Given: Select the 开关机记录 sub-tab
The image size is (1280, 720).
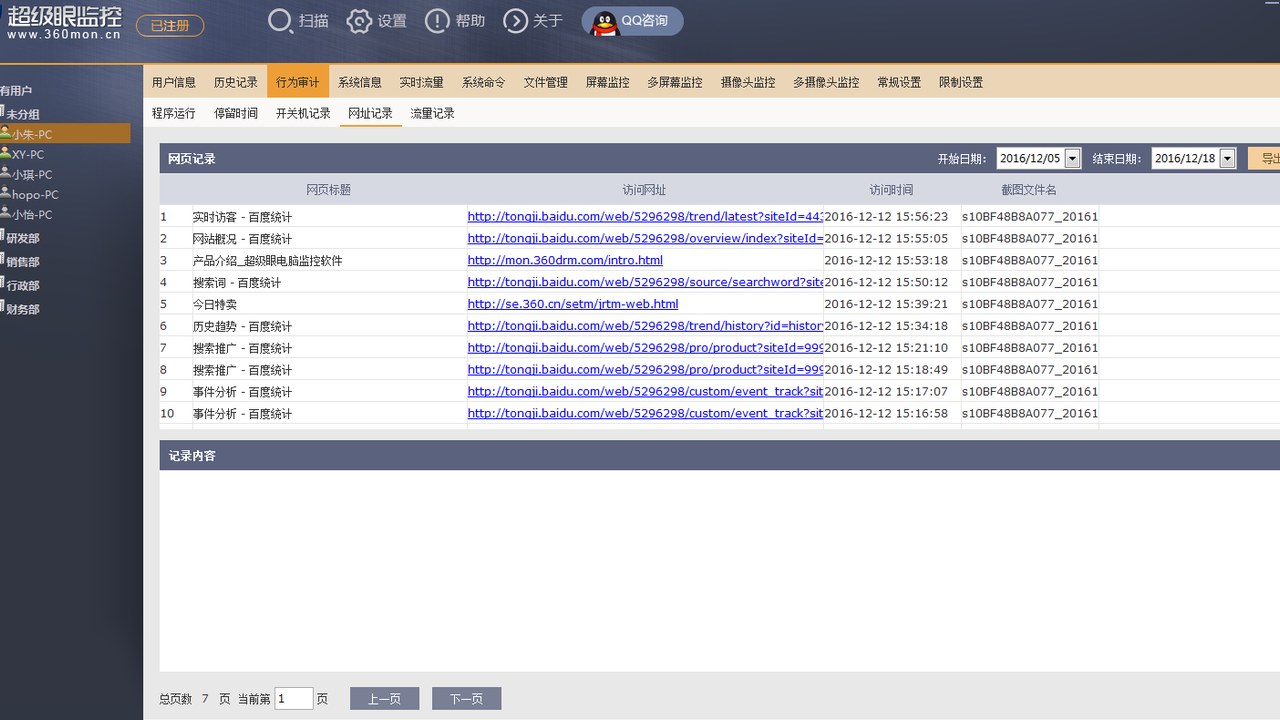Looking at the screenshot, I should pos(303,113).
